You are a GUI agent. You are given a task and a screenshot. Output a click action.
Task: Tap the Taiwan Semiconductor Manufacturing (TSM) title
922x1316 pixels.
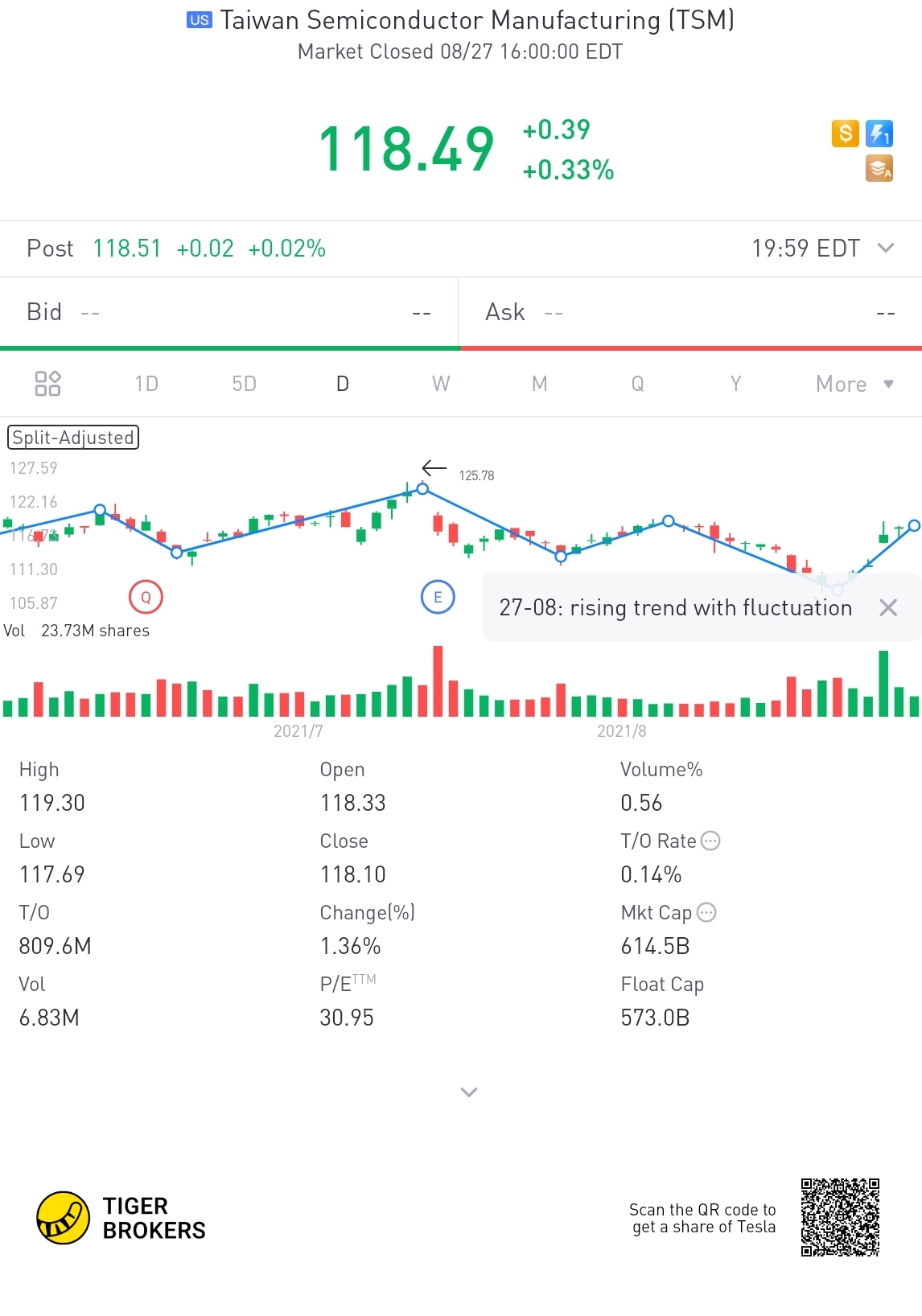[x=477, y=20]
